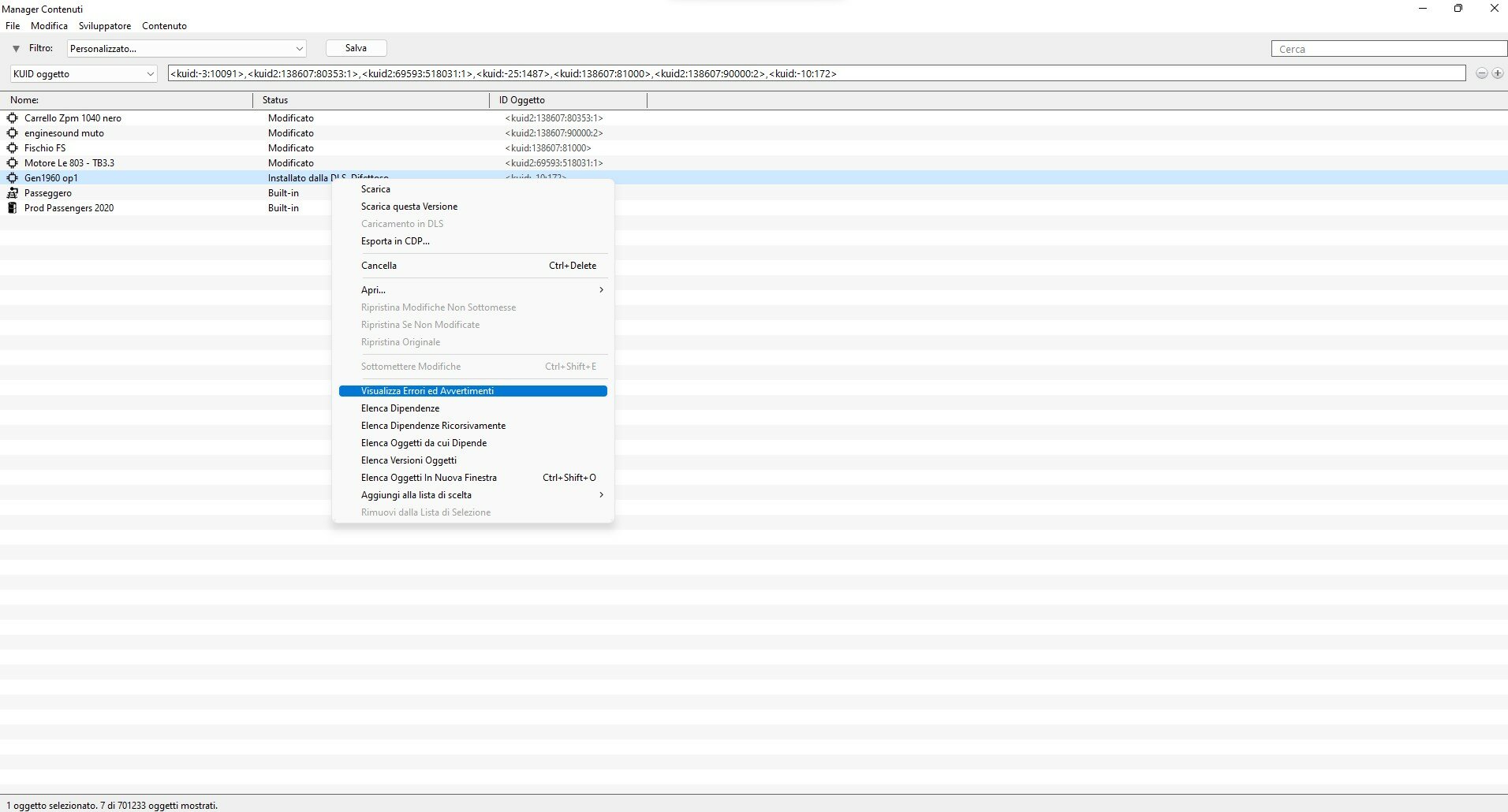Sort by the Nome column header
Screen dimensions: 1508x812
126,100
